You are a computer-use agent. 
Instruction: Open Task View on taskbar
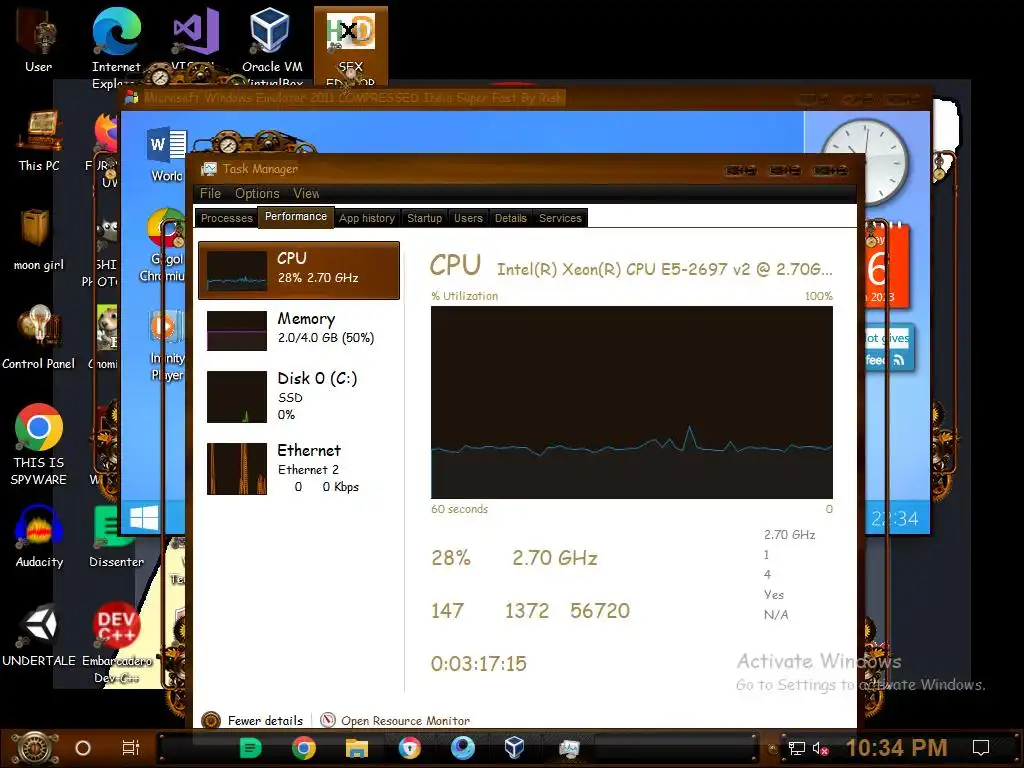(131, 748)
